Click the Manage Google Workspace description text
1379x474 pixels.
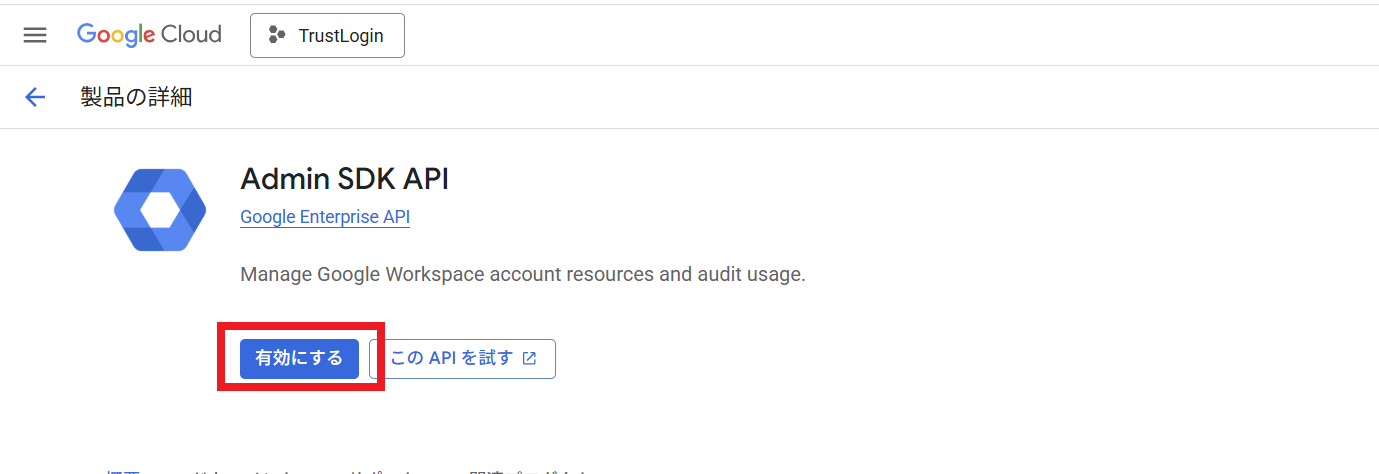pos(523,274)
